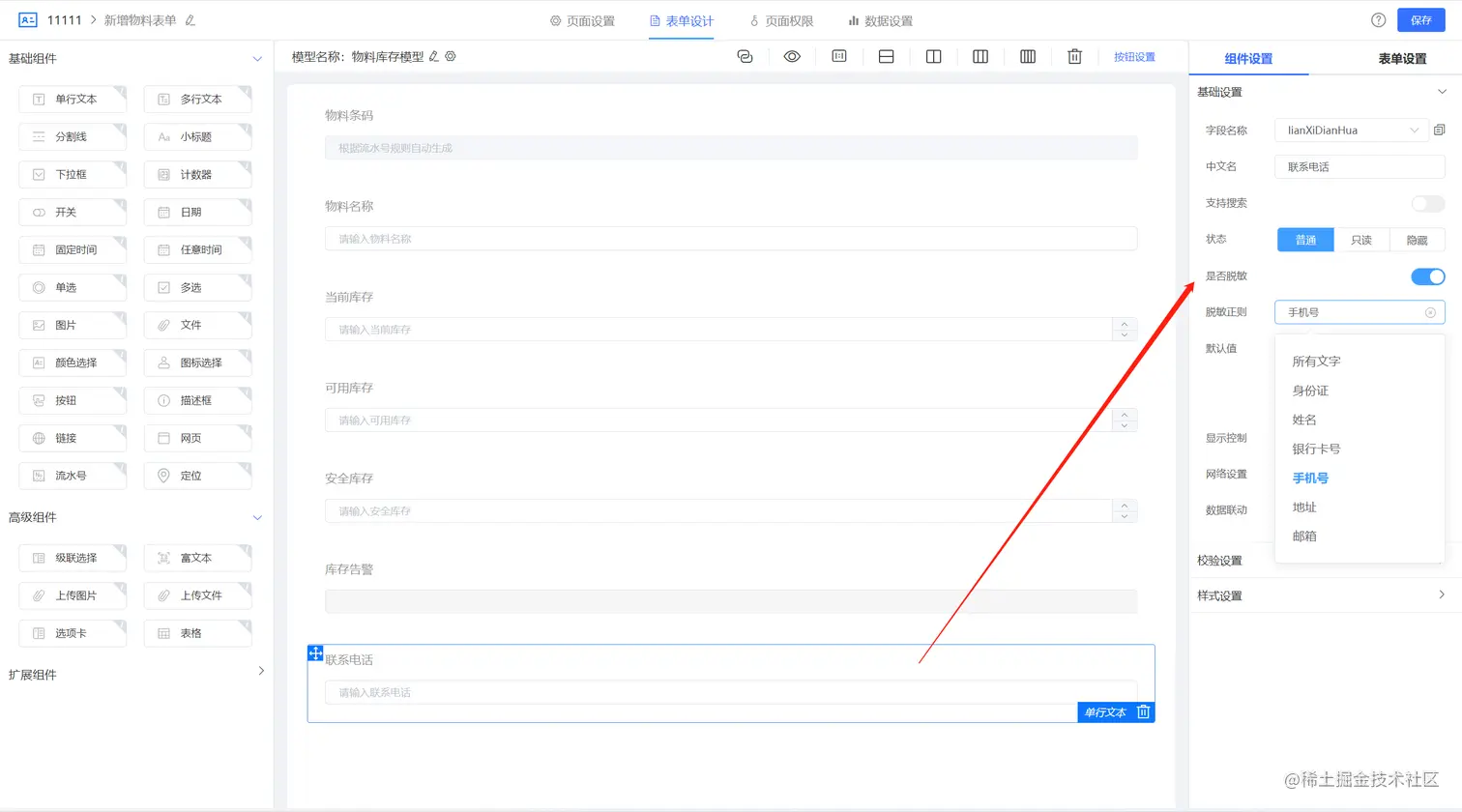The height and width of the screenshot is (812, 1462).
Task: Select the single-row layout icon
Action: tap(886, 57)
